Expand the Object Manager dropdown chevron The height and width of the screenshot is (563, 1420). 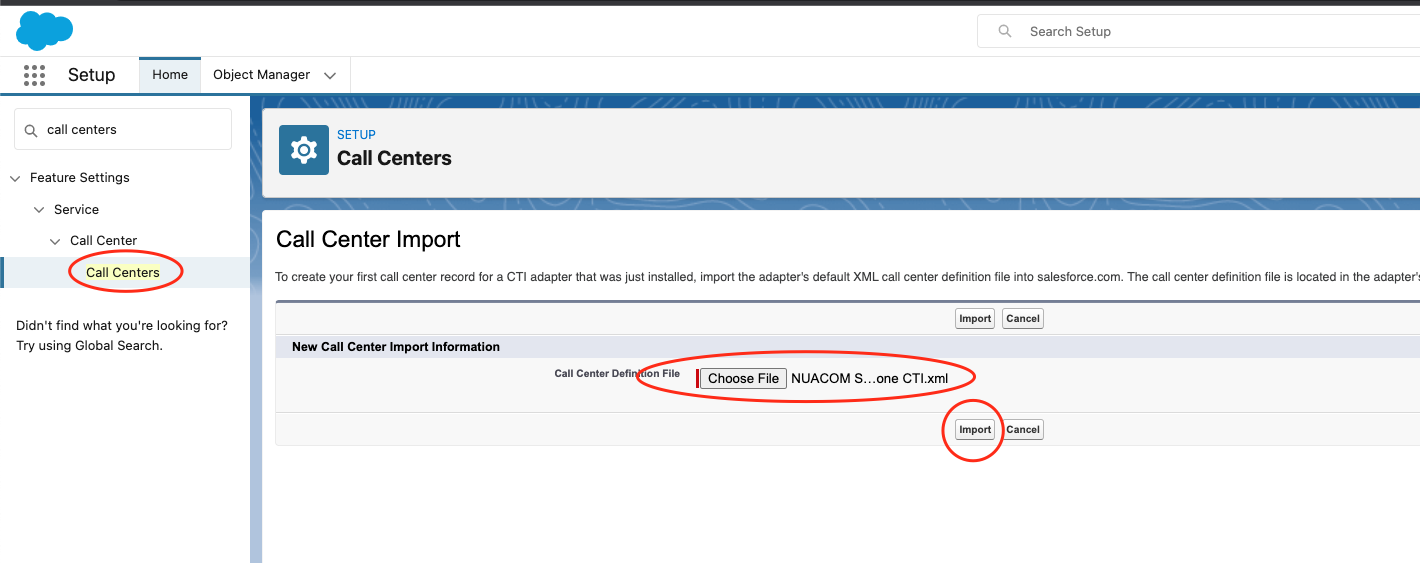coord(330,76)
